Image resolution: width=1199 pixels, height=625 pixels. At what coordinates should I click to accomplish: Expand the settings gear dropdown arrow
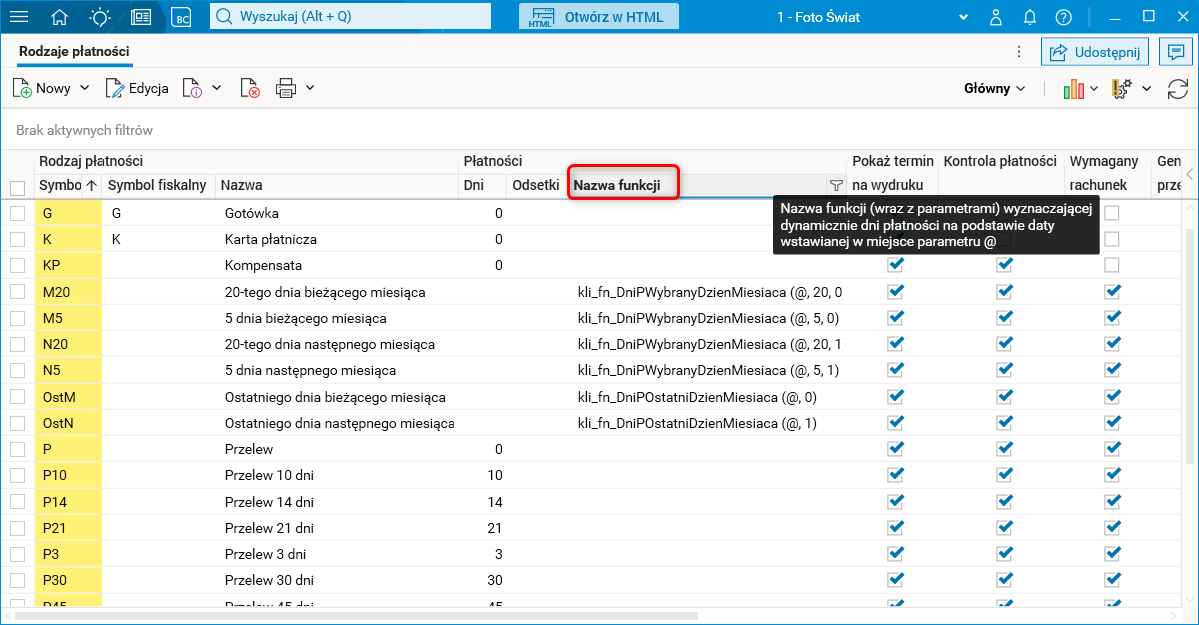(1146, 89)
